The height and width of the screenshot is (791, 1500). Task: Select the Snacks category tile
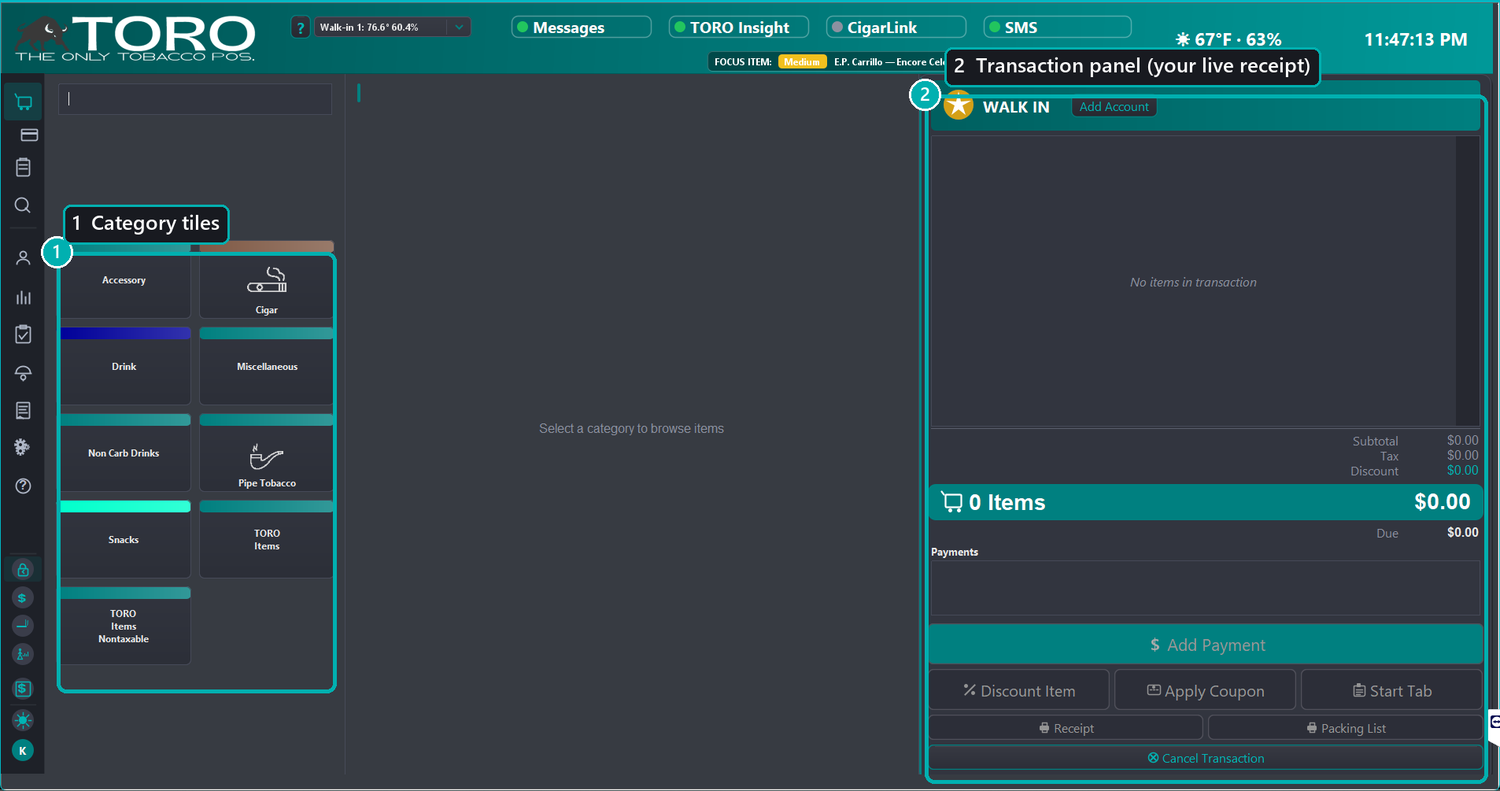pyautogui.click(x=124, y=539)
